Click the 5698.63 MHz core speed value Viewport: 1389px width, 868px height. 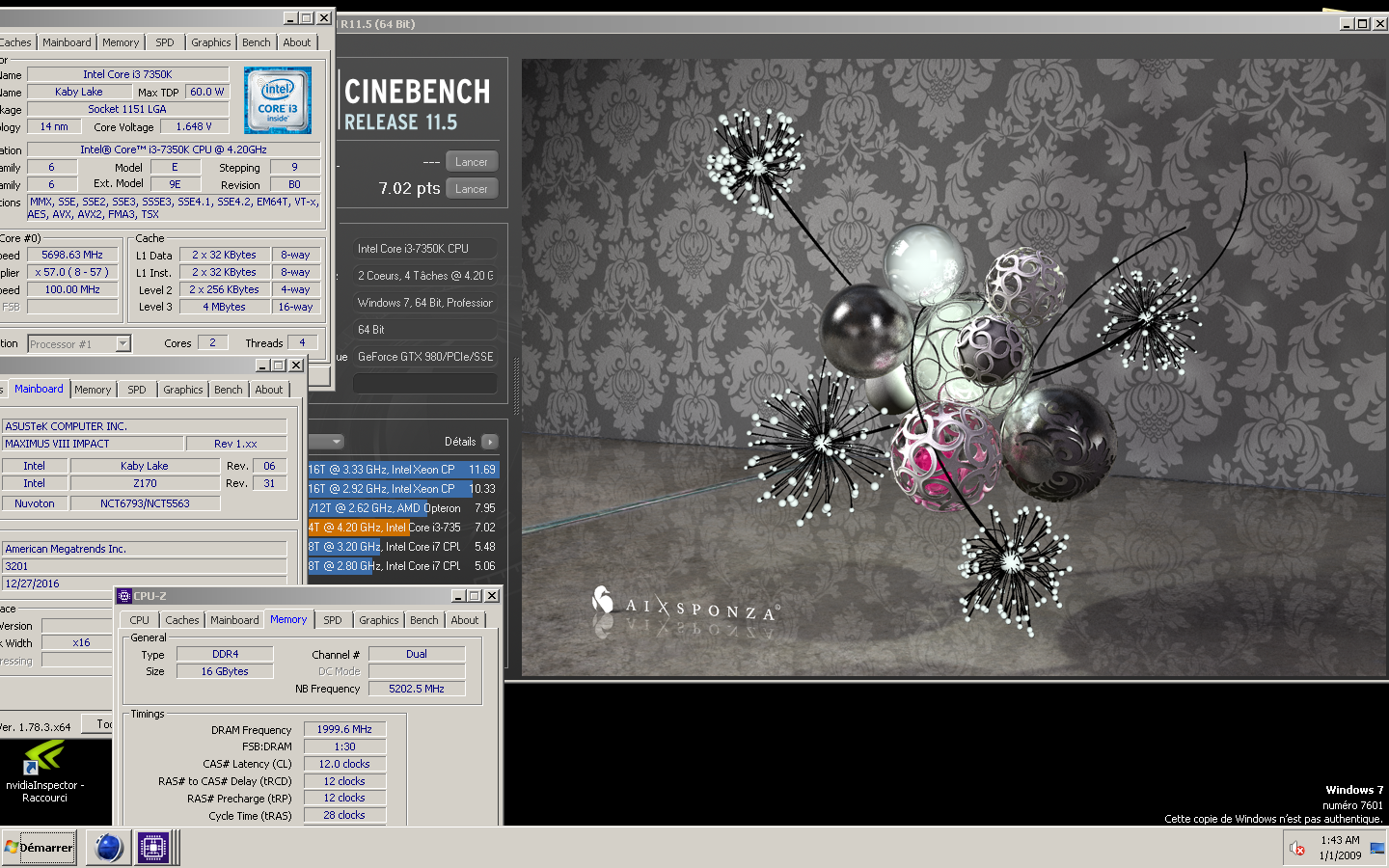pos(72,255)
